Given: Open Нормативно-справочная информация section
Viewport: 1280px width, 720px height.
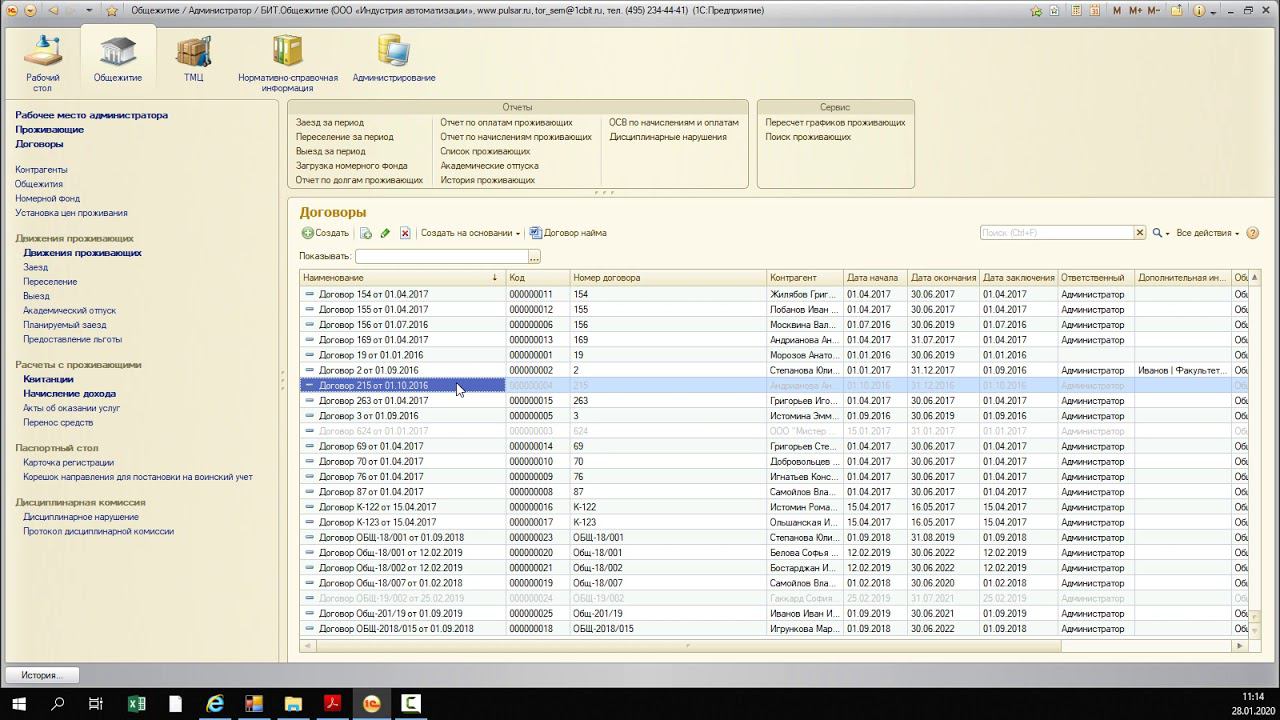Looking at the screenshot, I should pos(288,63).
